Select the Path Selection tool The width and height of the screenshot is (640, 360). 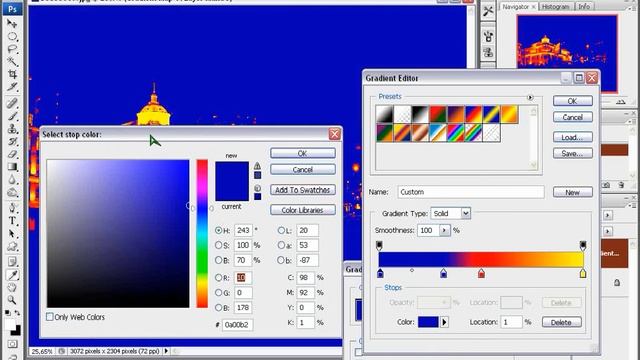click(12, 234)
